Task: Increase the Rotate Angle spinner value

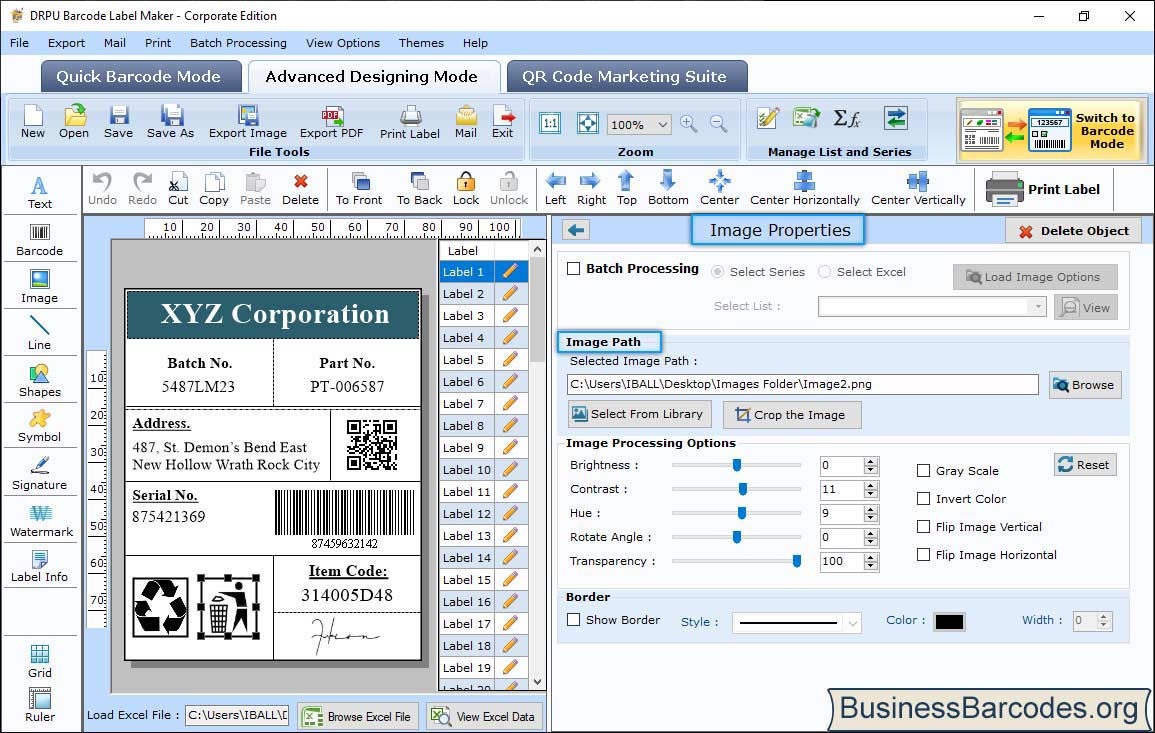Action: point(871,533)
